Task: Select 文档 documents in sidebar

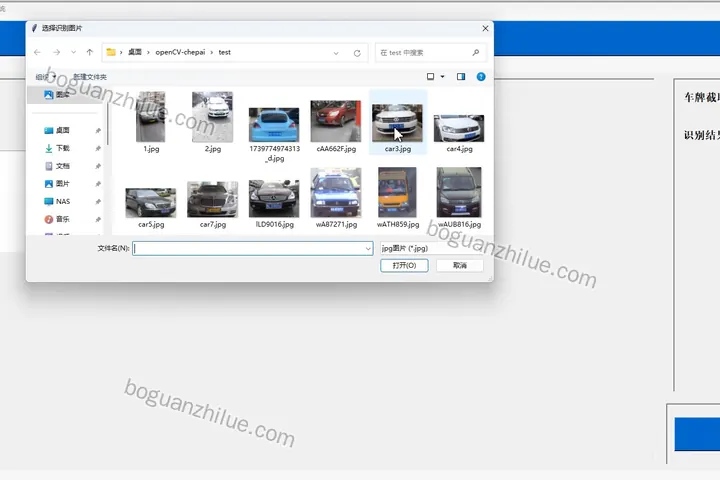Action: click(62, 166)
